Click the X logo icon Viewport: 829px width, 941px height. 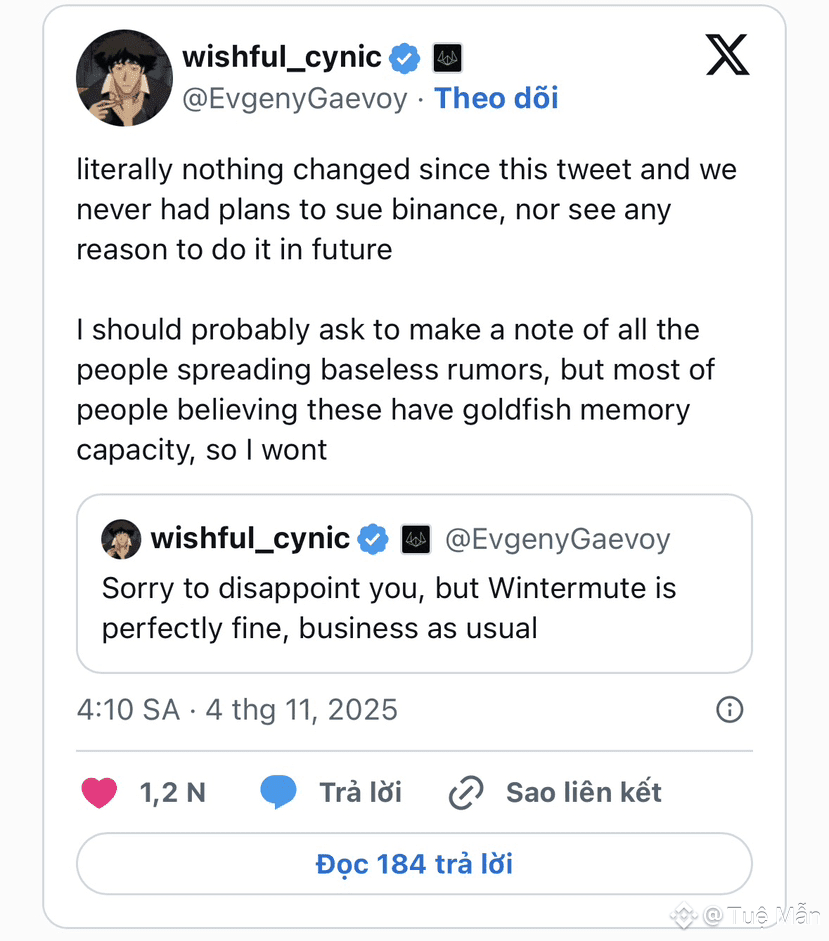click(x=727, y=56)
